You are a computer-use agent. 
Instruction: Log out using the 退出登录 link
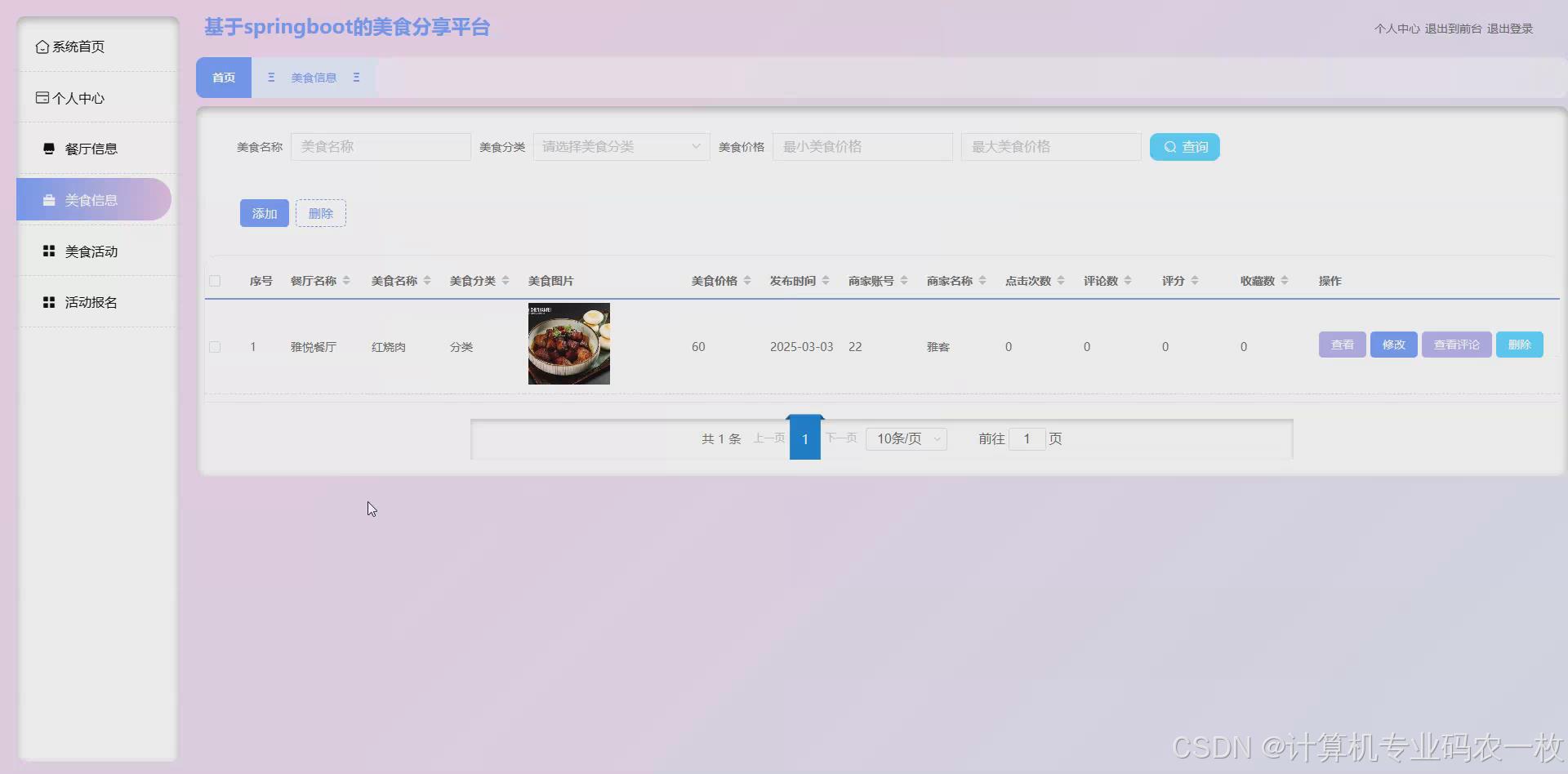(1509, 28)
